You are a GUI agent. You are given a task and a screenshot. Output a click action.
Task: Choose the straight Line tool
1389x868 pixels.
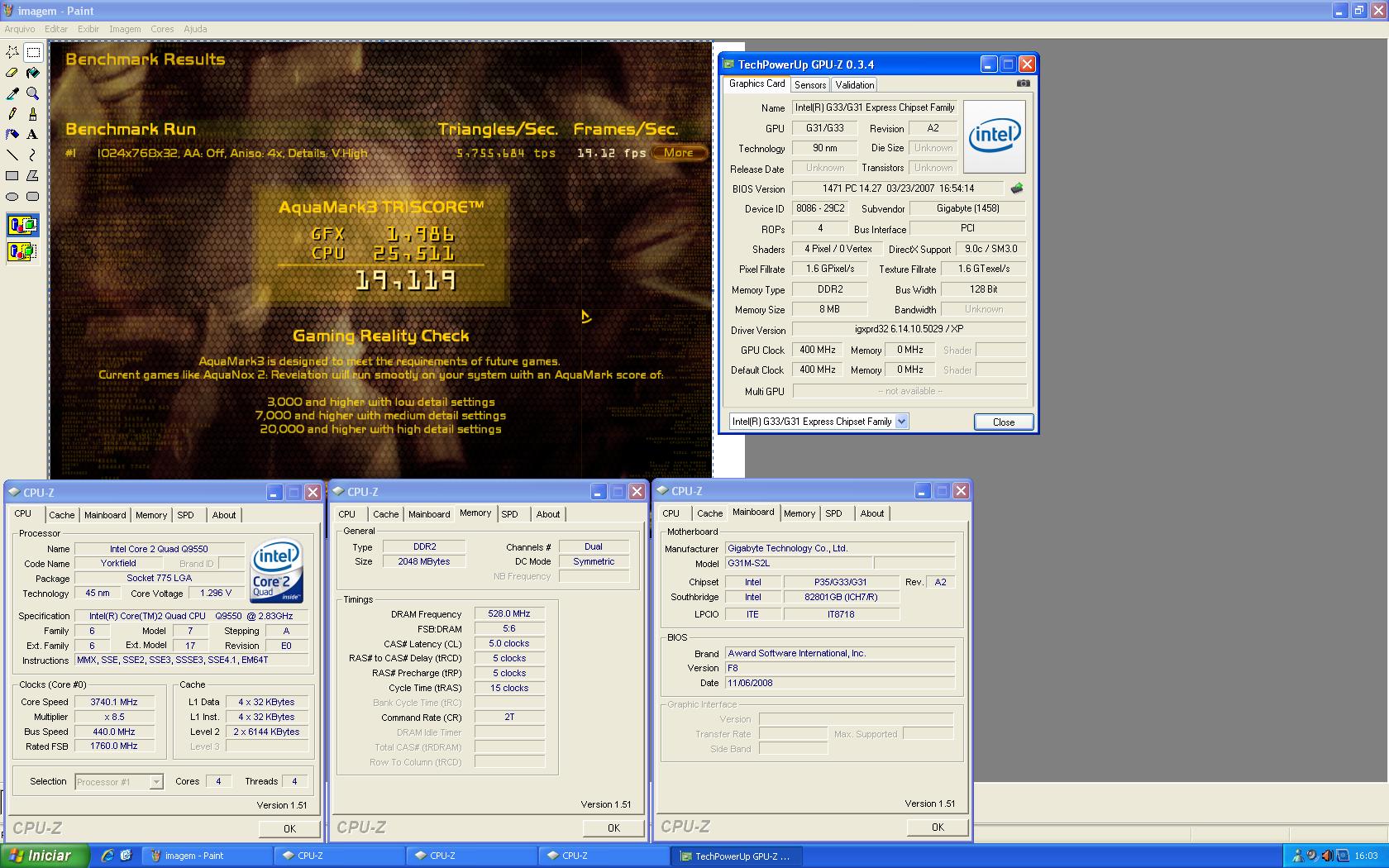pyautogui.click(x=12, y=155)
